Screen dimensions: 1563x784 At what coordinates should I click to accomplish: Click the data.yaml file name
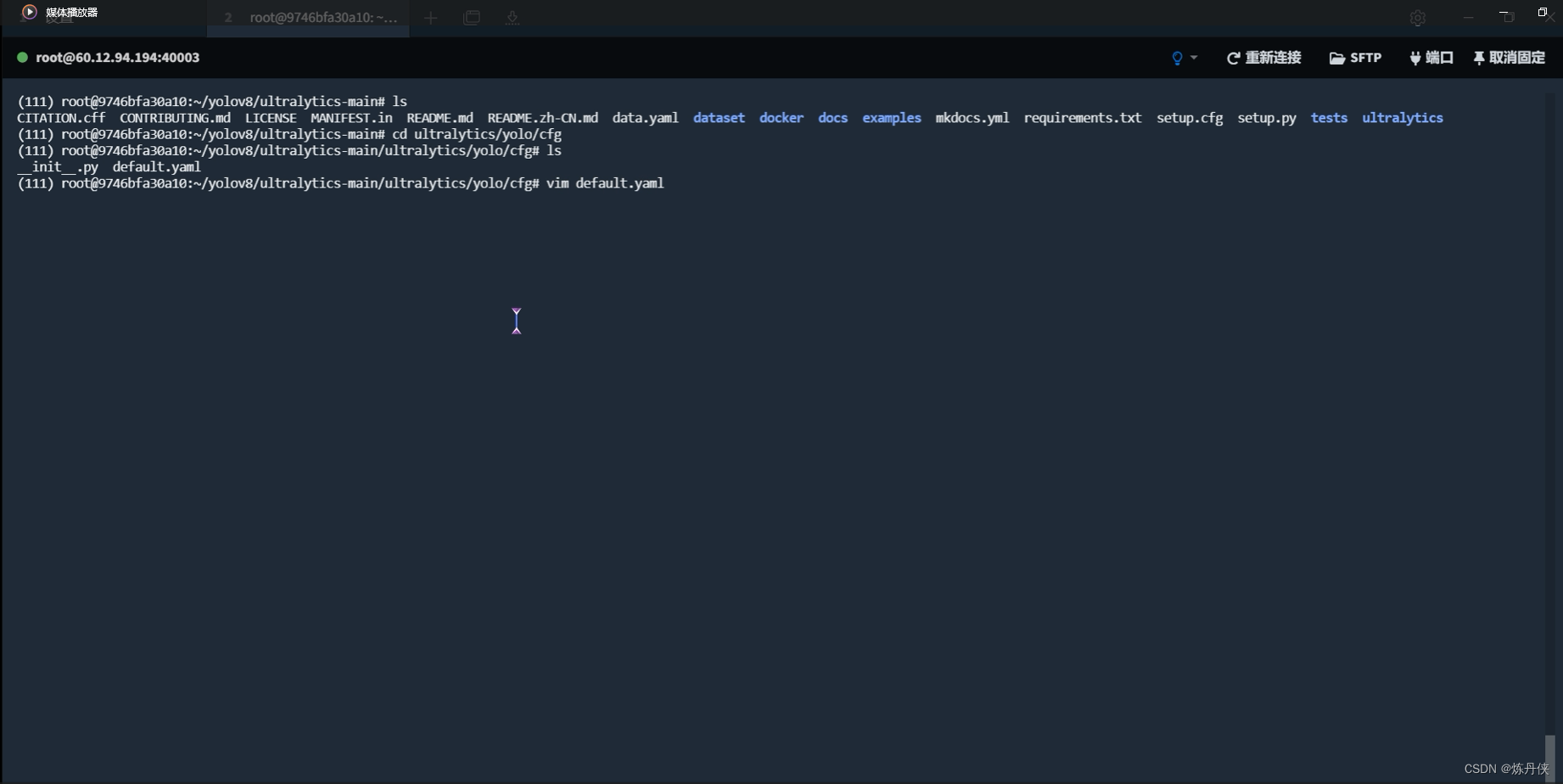646,118
